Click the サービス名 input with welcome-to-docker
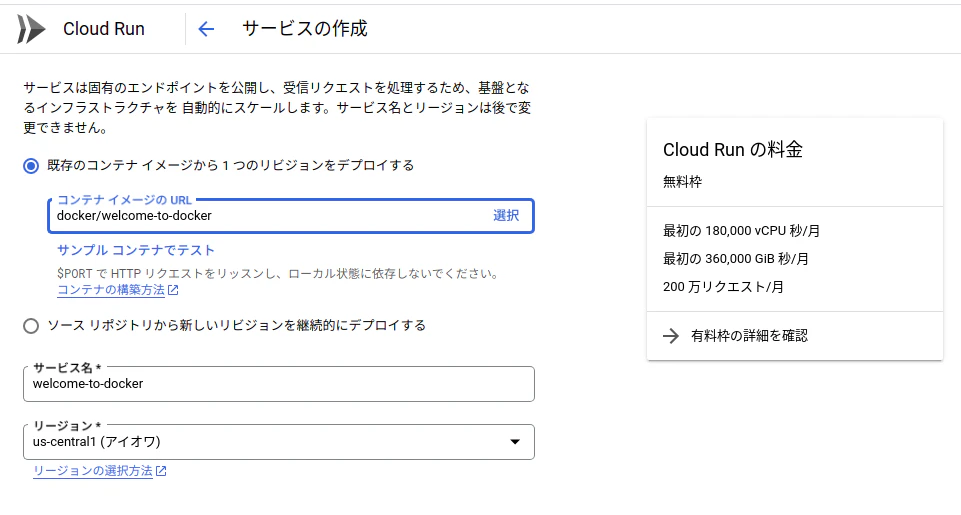 coord(279,384)
